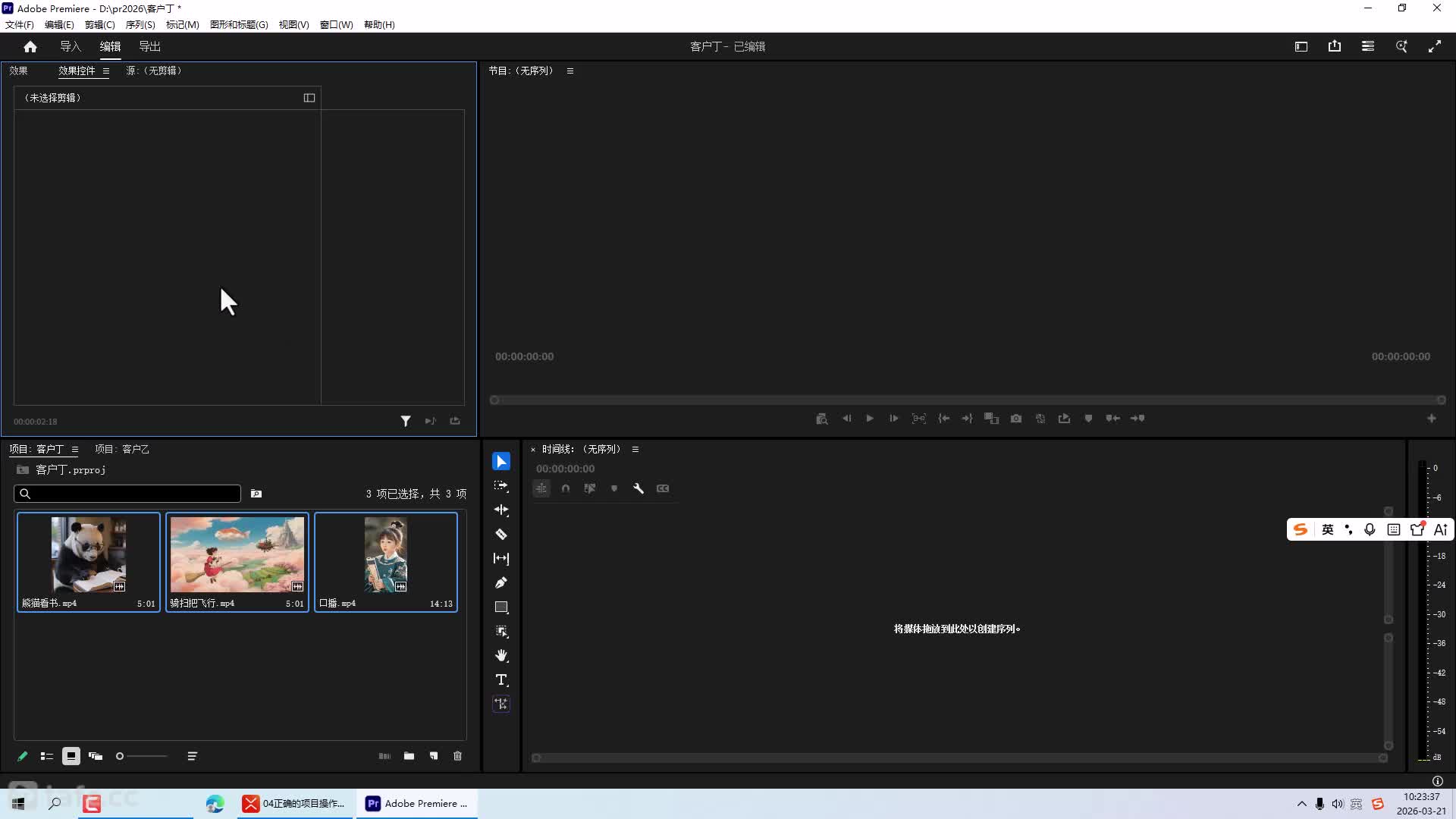The height and width of the screenshot is (819, 1456).
Task: Open Timeline panel menu
Action: point(635,449)
